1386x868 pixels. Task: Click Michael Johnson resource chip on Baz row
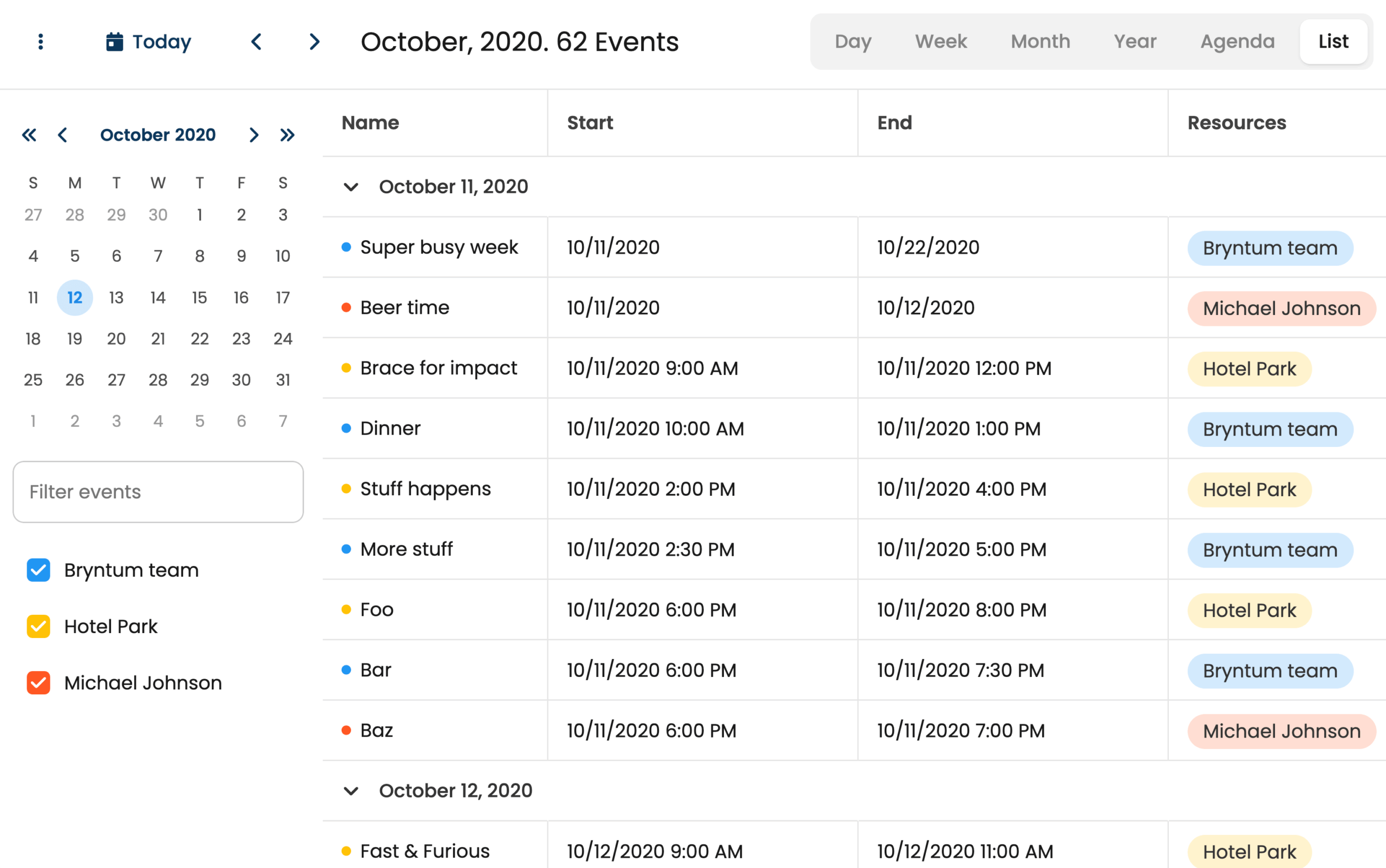(1281, 731)
